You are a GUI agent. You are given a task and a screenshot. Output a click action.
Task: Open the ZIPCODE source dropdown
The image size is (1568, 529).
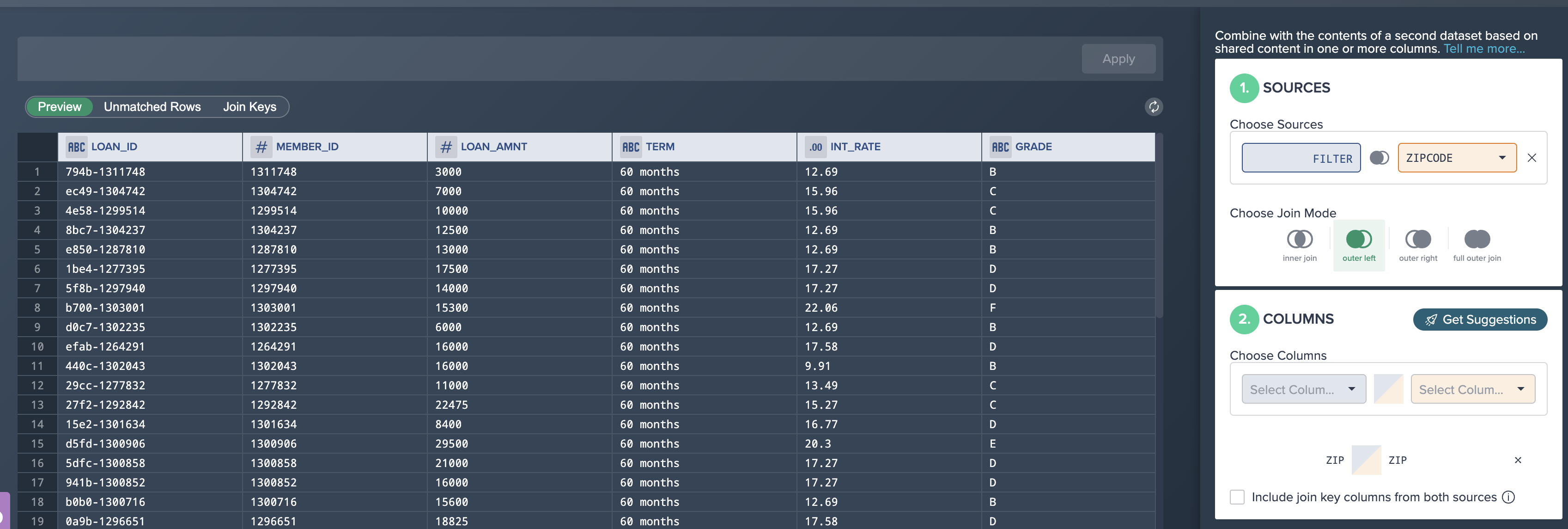pyautogui.click(x=1457, y=158)
